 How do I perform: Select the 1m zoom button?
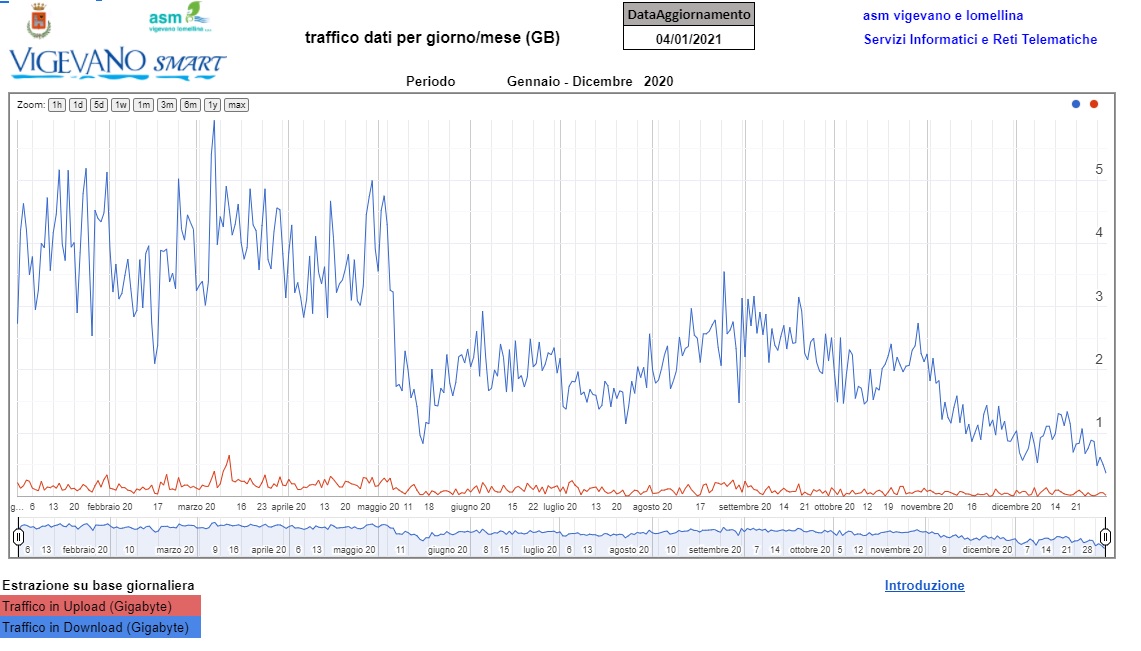point(144,105)
